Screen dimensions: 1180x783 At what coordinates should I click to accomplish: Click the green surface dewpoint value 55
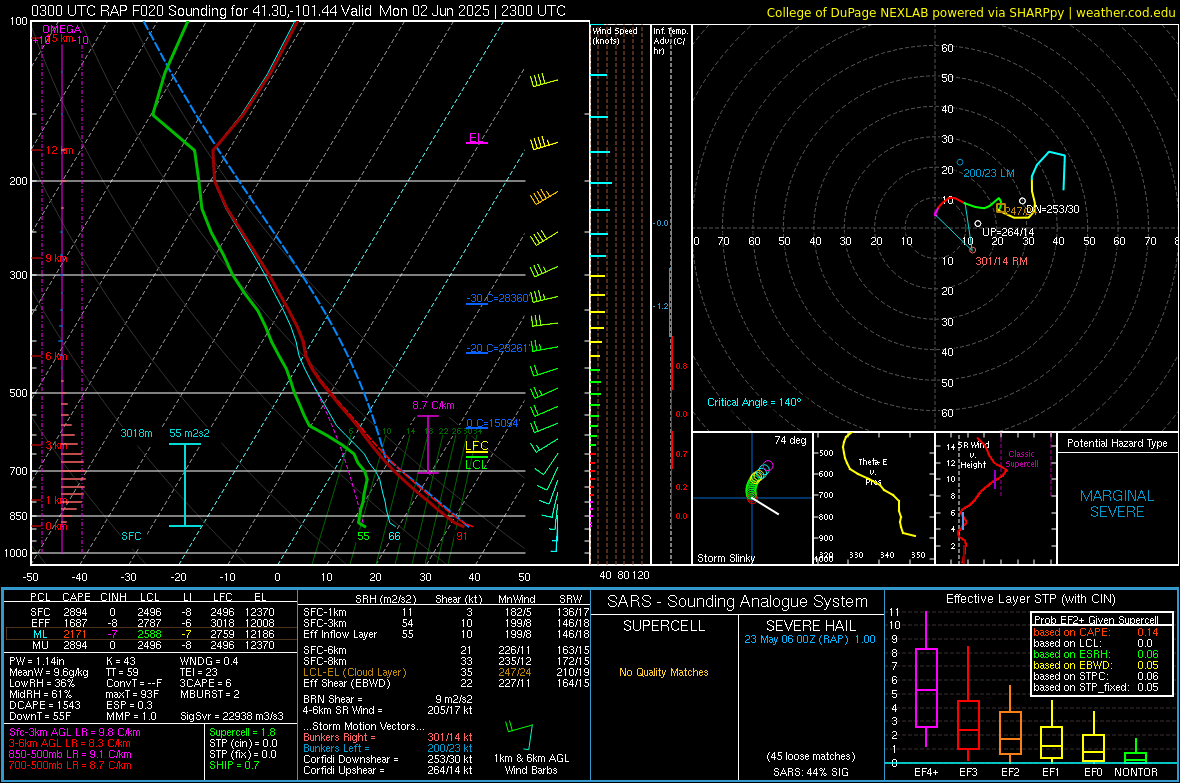pos(363,536)
